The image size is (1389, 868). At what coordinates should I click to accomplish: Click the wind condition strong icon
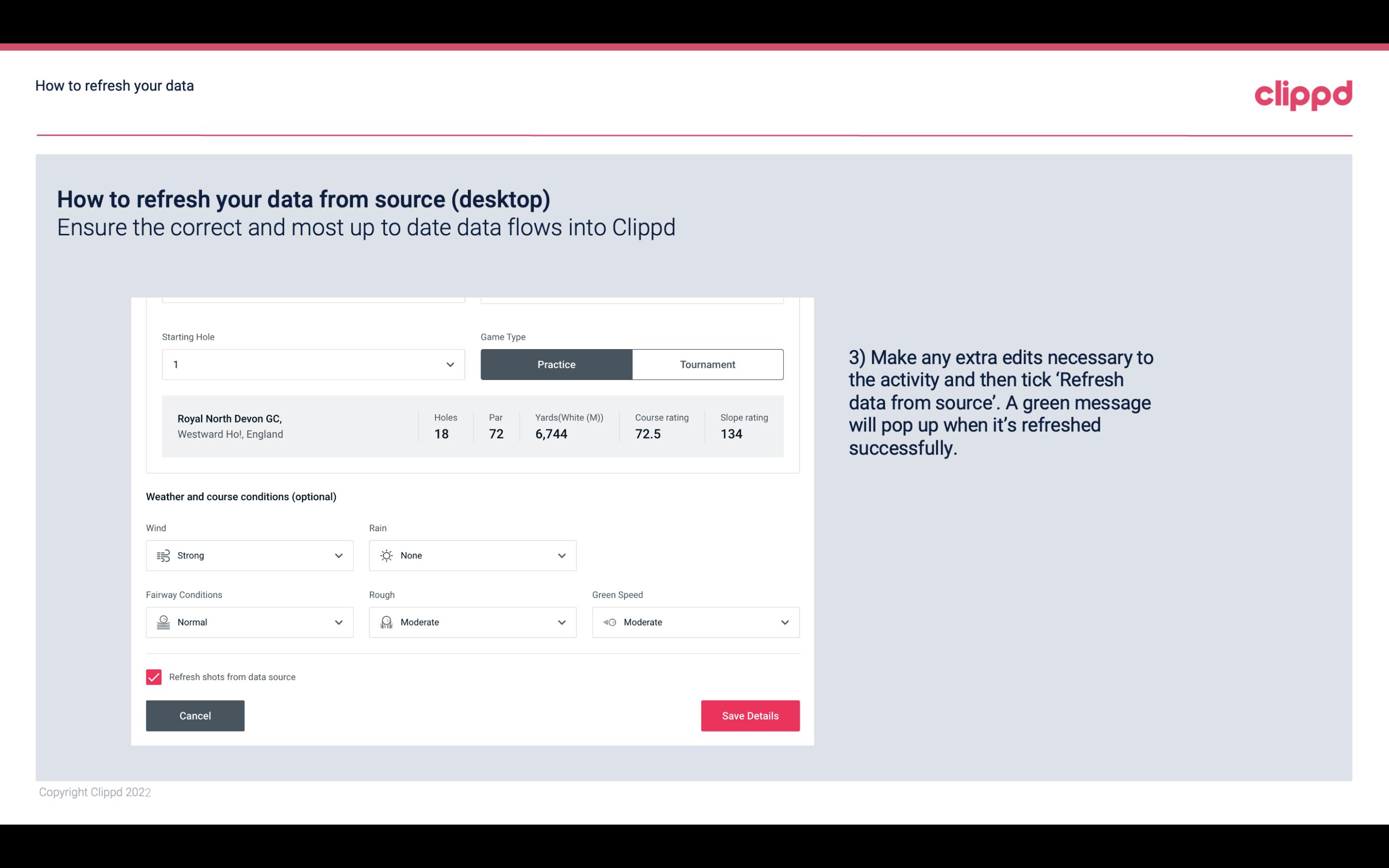click(162, 556)
